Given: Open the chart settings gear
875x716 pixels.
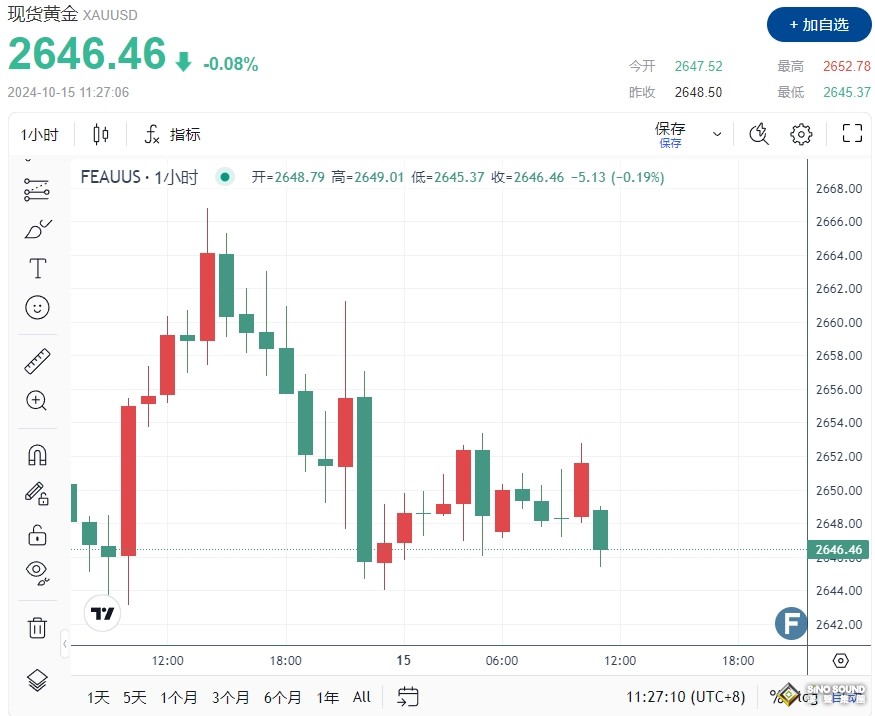Looking at the screenshot, I should click(801, 133).
